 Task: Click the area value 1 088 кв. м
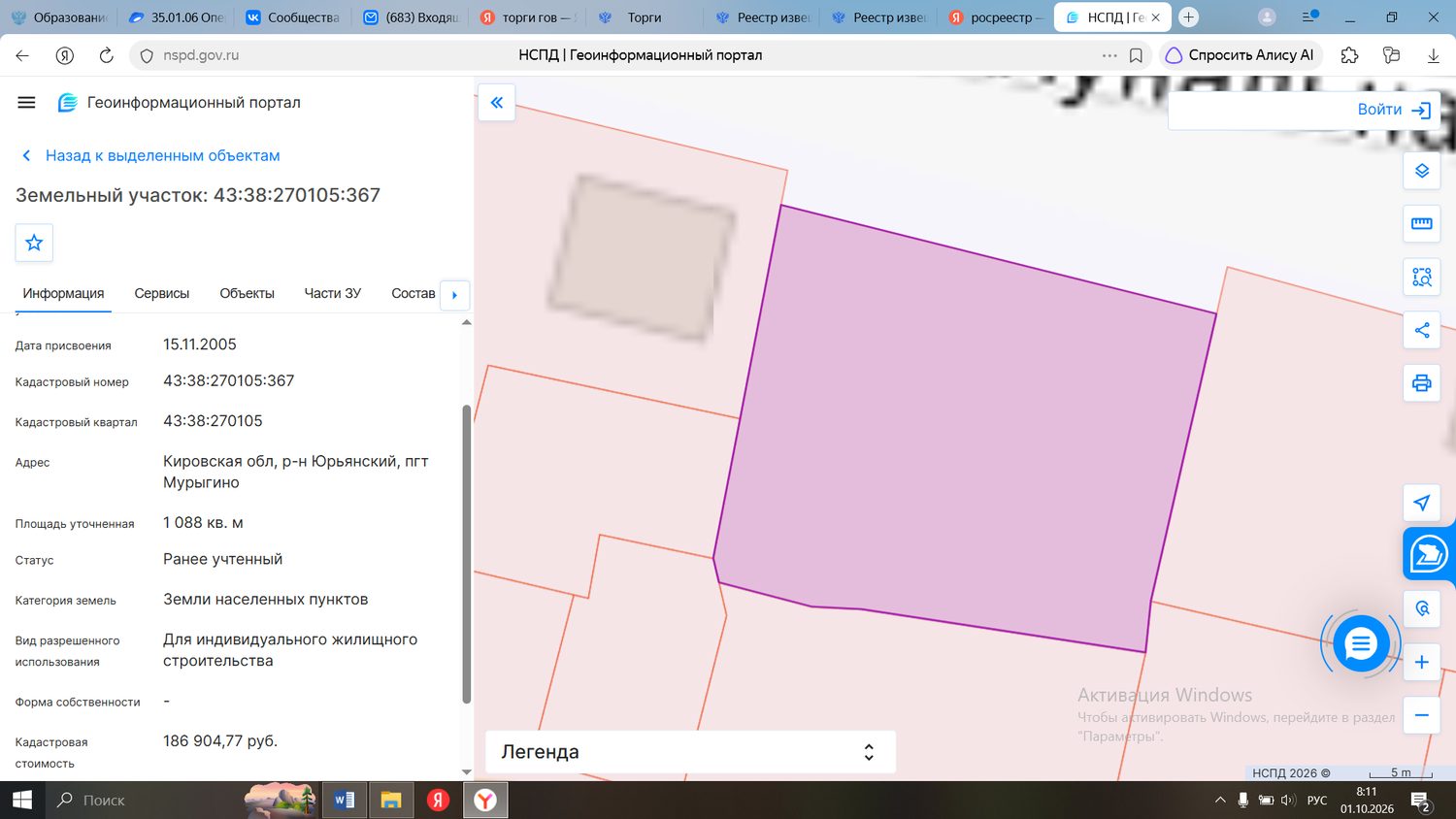[203, 522]
